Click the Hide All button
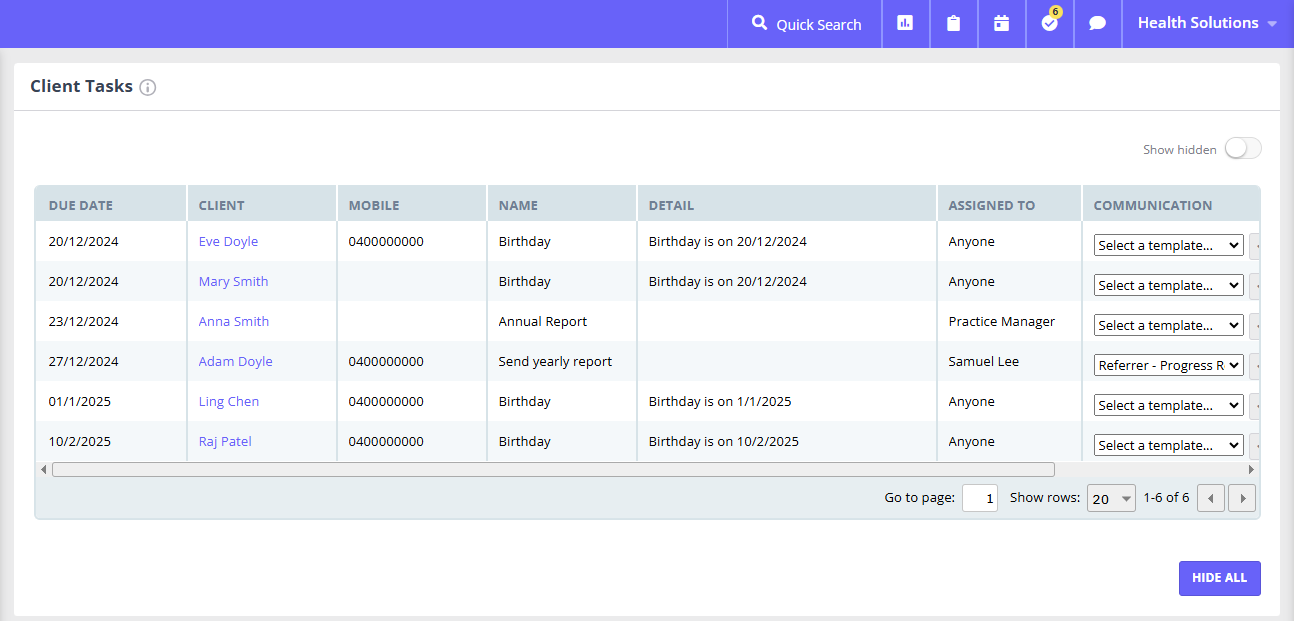The image size is (1294, 621). 1219,578
